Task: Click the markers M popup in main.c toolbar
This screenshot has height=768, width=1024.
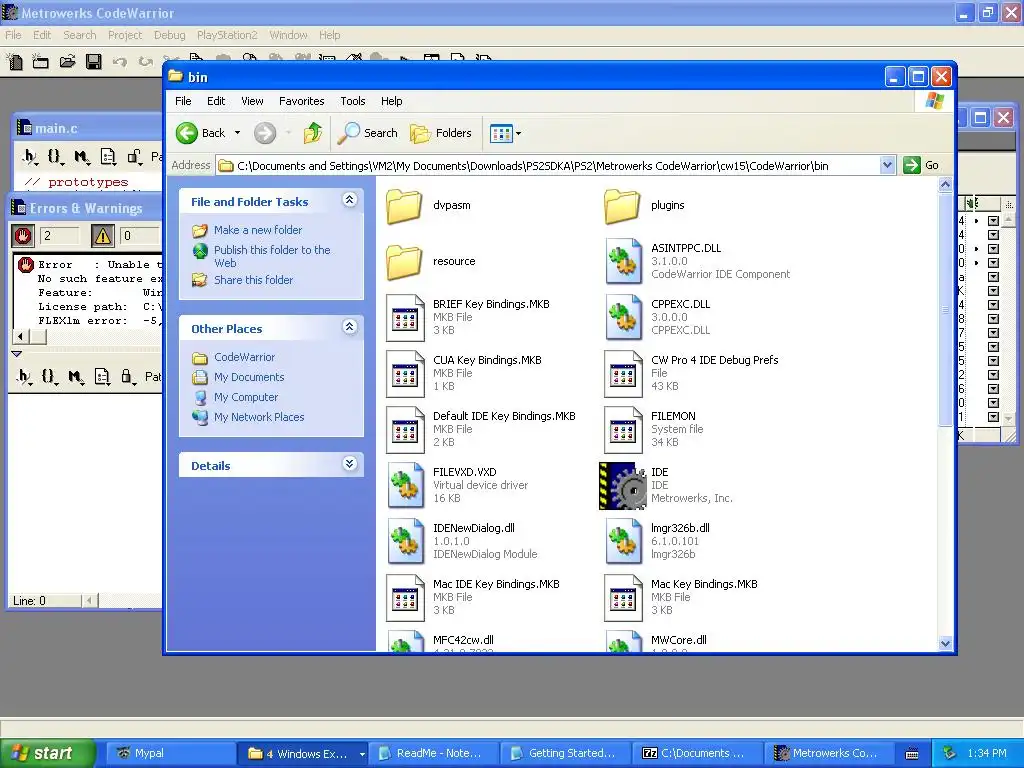Action: point(82,156)
